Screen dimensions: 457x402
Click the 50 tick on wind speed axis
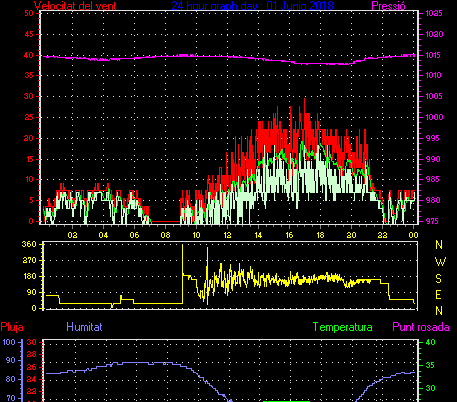click(x=29, y=13)
